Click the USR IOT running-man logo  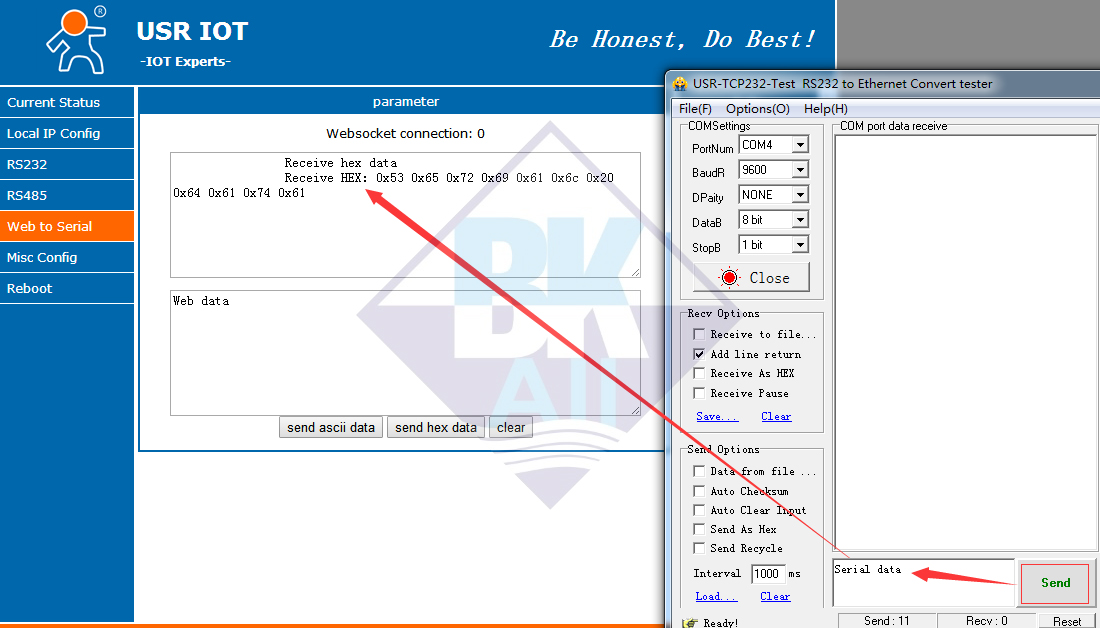pyautogui.click(x=76, y=39)
